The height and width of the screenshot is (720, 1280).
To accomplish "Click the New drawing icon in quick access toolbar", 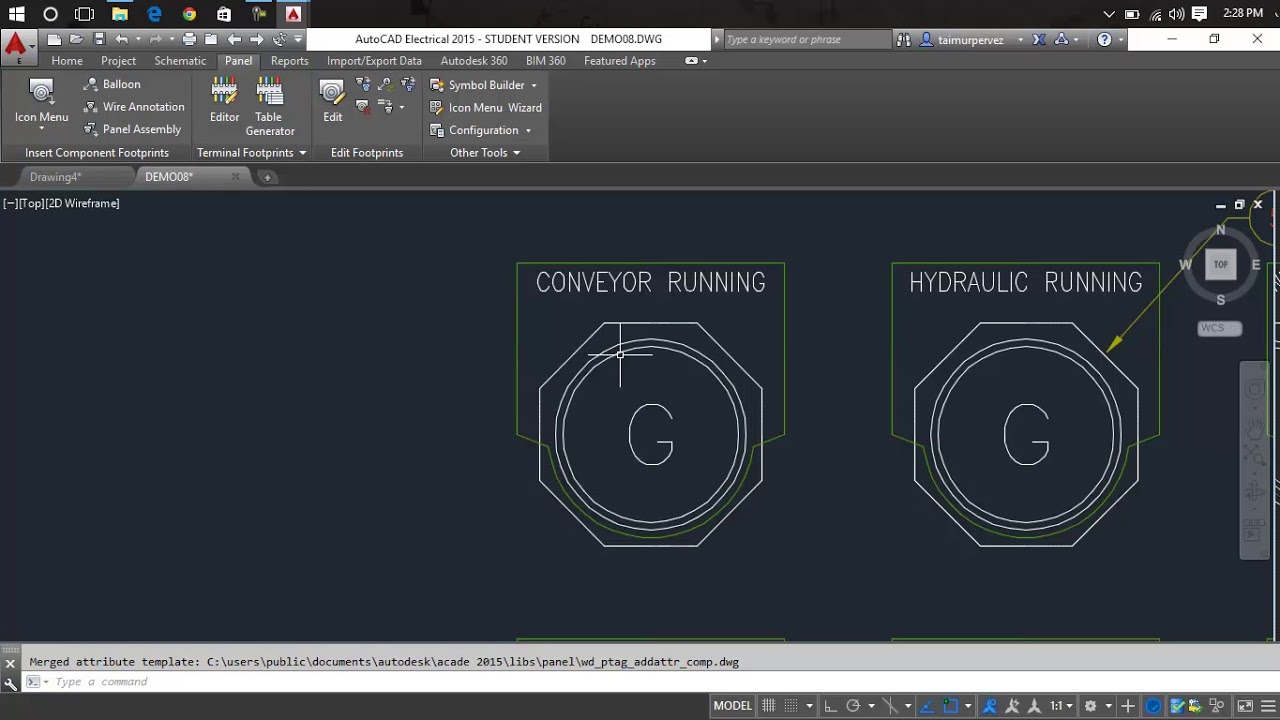I will point(54,39).
